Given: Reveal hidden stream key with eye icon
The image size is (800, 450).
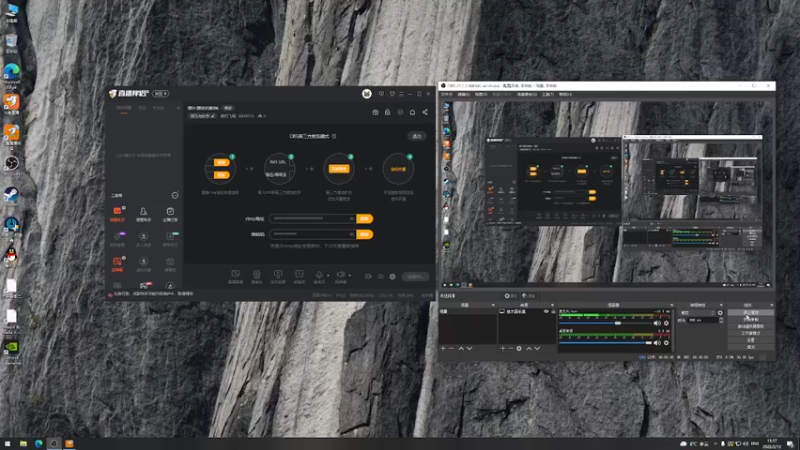Looking at the screenshot, I should tap(352, 234).
